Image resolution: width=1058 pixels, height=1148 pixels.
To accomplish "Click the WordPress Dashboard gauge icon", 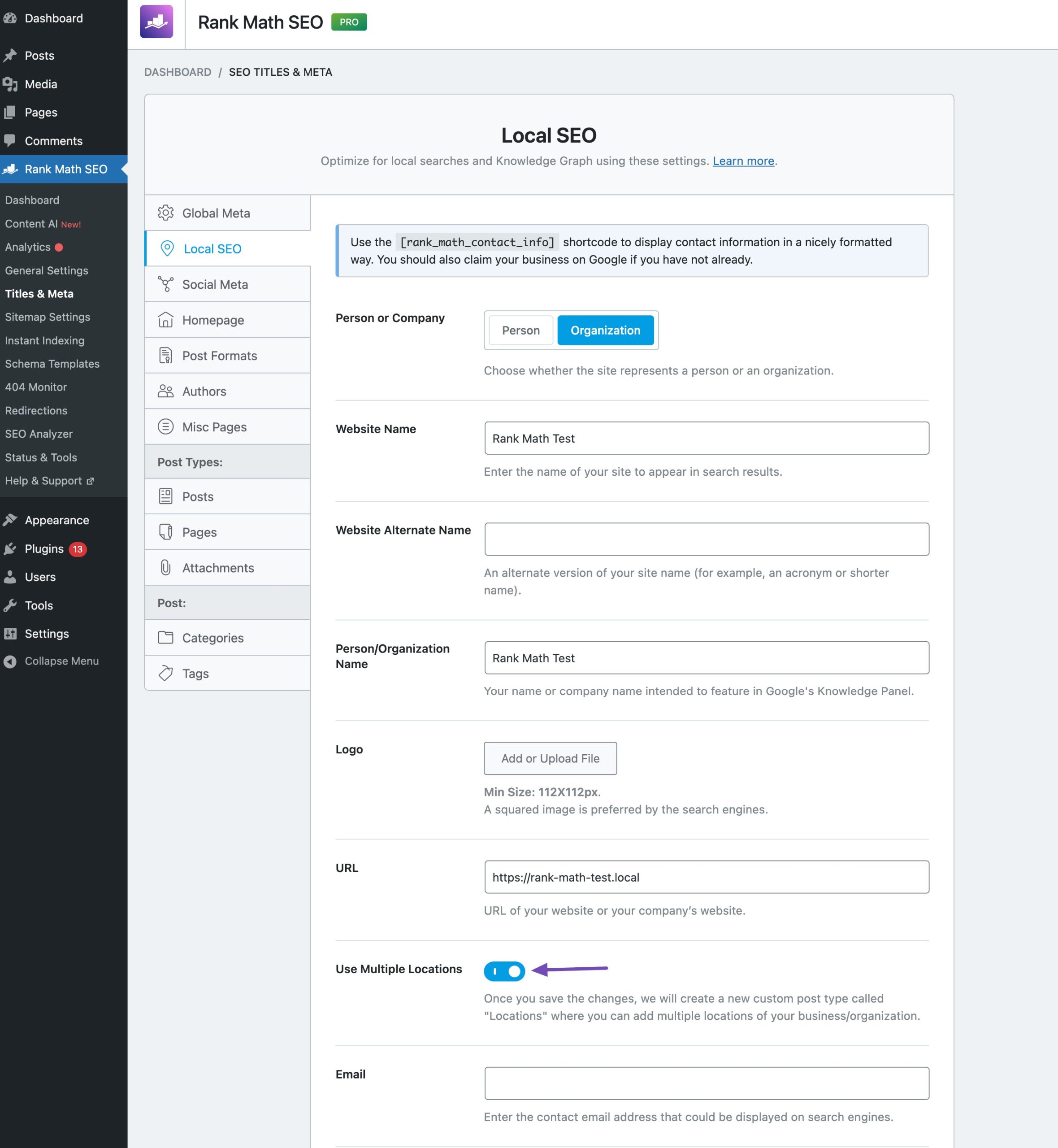I will [x=10, y=18].
